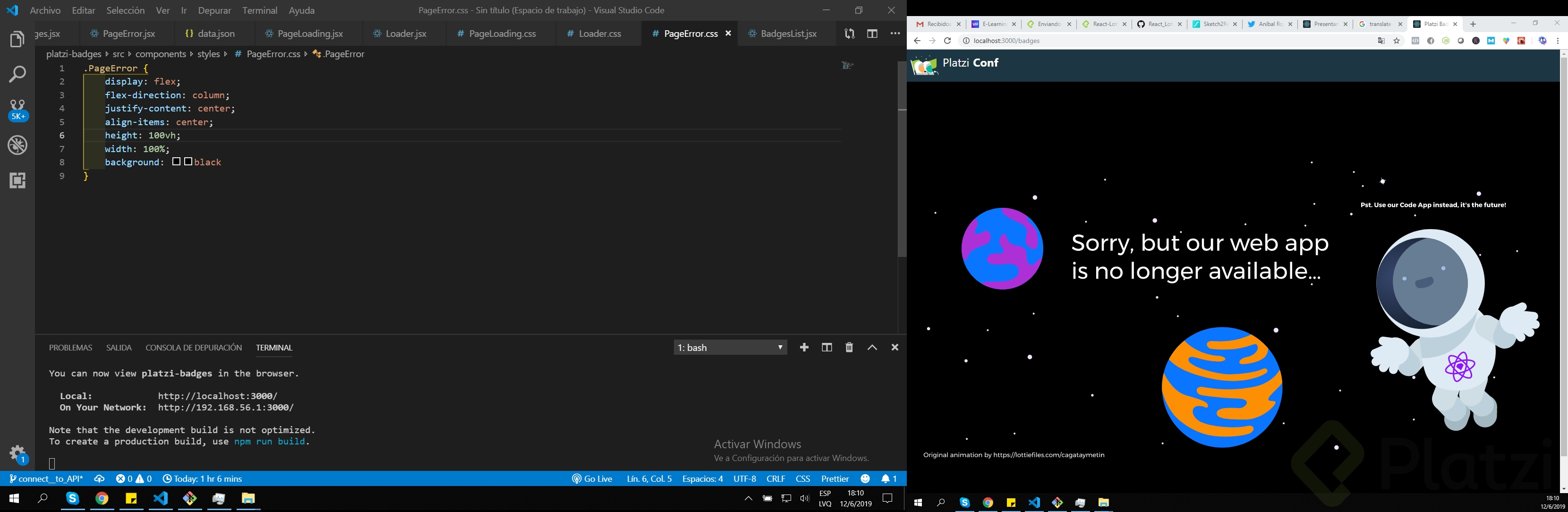Click components in the breadcrumb path
Screen dimensions: 1568x512
pyautogui.click(x=161, y=54)
